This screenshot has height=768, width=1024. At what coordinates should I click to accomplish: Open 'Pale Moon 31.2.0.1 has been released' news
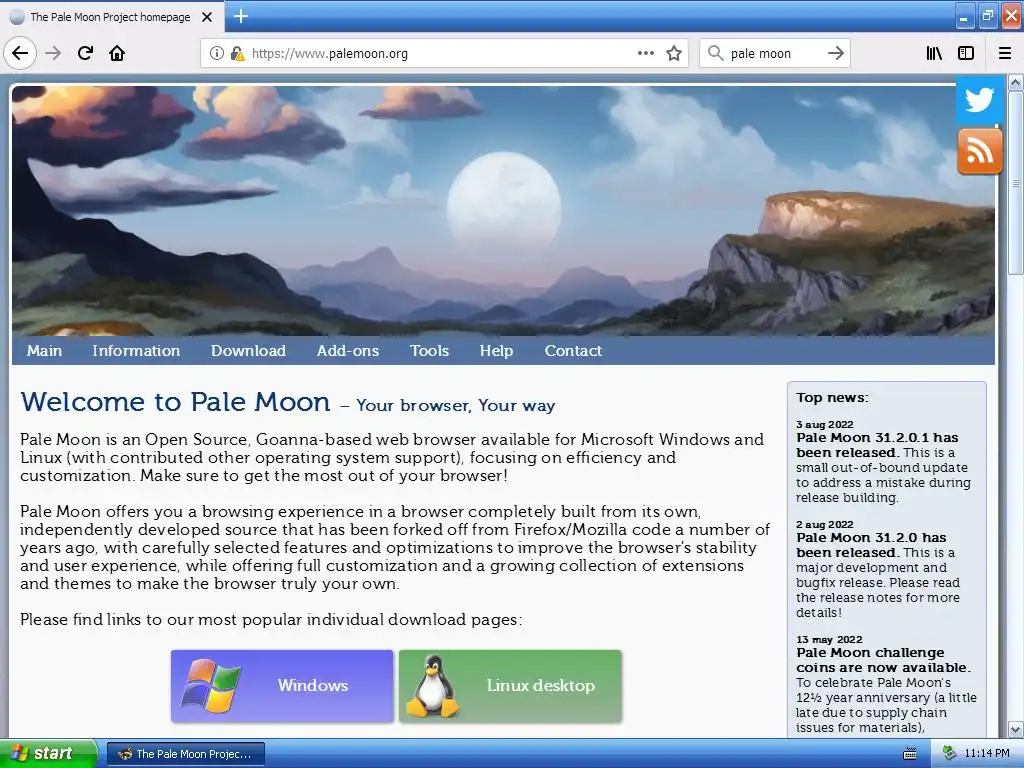(877, 445)
